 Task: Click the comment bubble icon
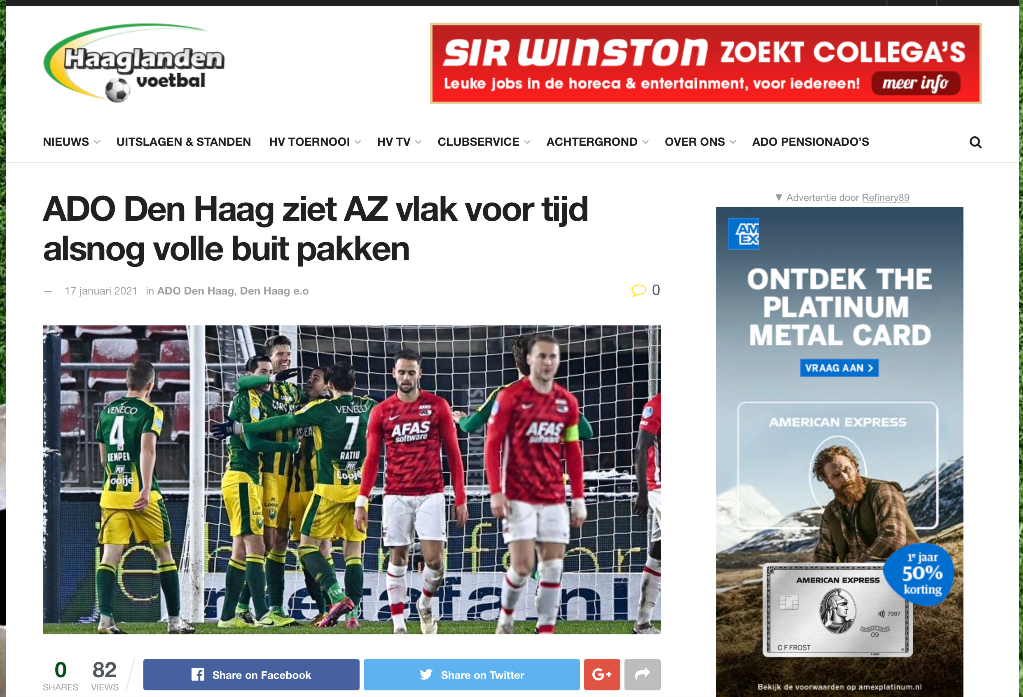638,290
